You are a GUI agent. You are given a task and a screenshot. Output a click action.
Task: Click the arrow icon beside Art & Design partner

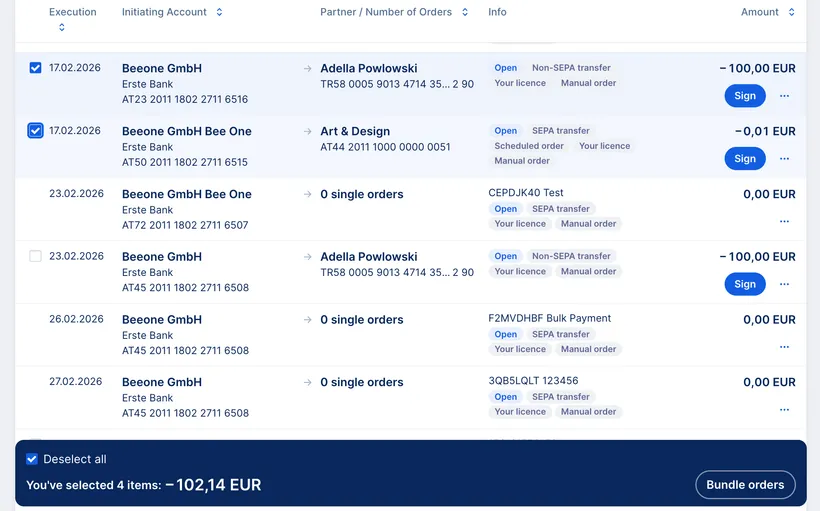[x=307, y=132]
